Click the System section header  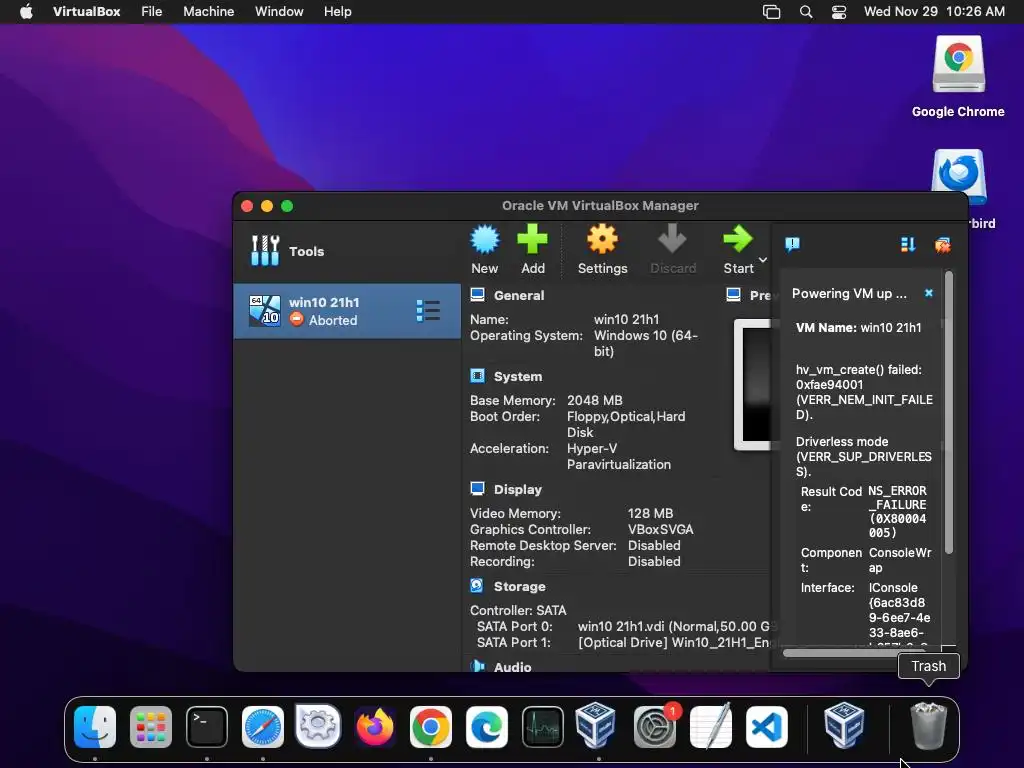518,376
